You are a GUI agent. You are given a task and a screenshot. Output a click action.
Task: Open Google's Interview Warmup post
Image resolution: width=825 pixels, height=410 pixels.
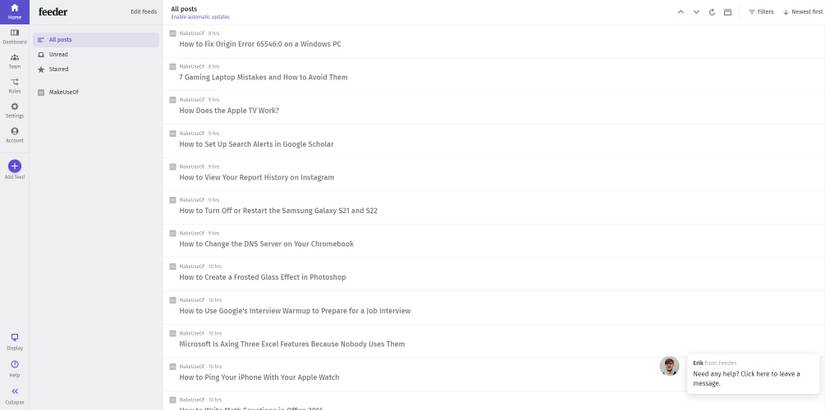pyautogui.click(x=295, y=311)
